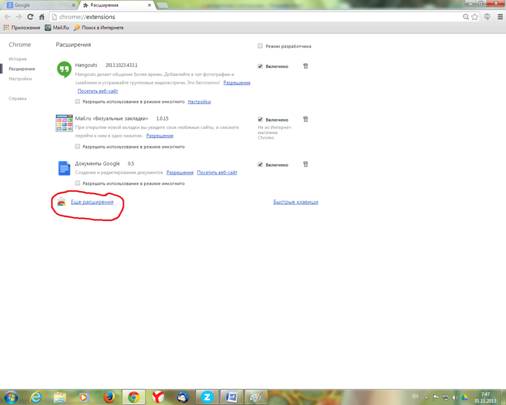Go back with the browser back arrow

point(7,17)
